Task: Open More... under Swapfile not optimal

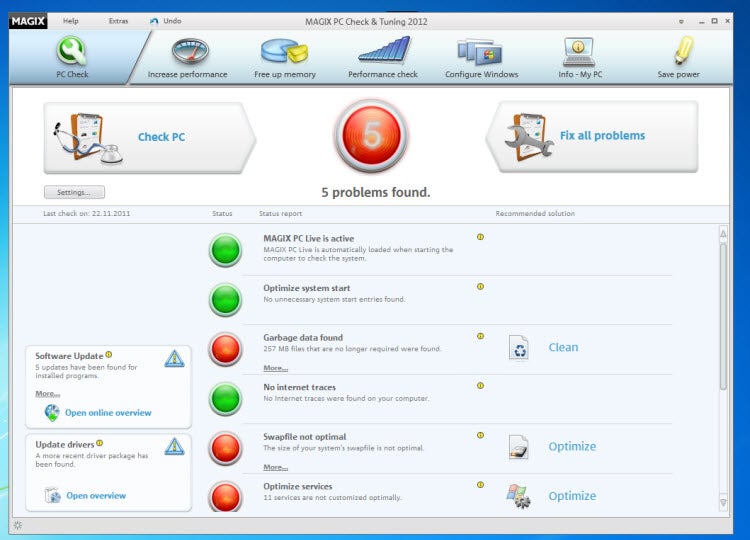Action: 276,467
